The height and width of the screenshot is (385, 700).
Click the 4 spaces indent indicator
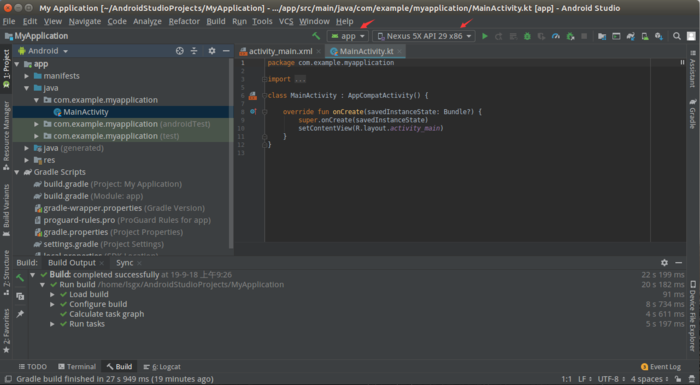(x=649, y=379)
